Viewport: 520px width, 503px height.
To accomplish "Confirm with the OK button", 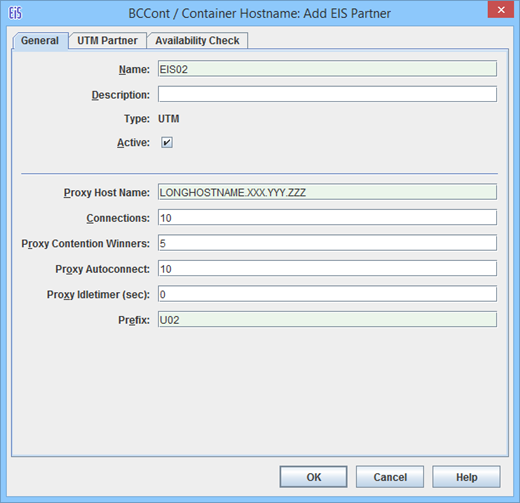I will [x=313, y=477].
